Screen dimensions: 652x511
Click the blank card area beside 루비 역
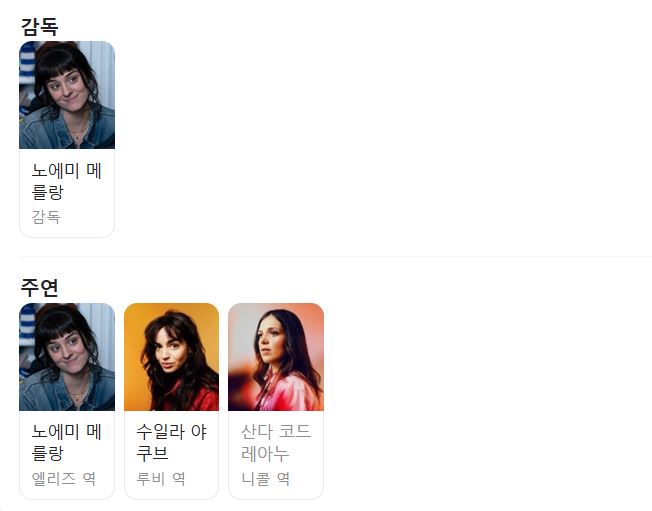[202, 479]
